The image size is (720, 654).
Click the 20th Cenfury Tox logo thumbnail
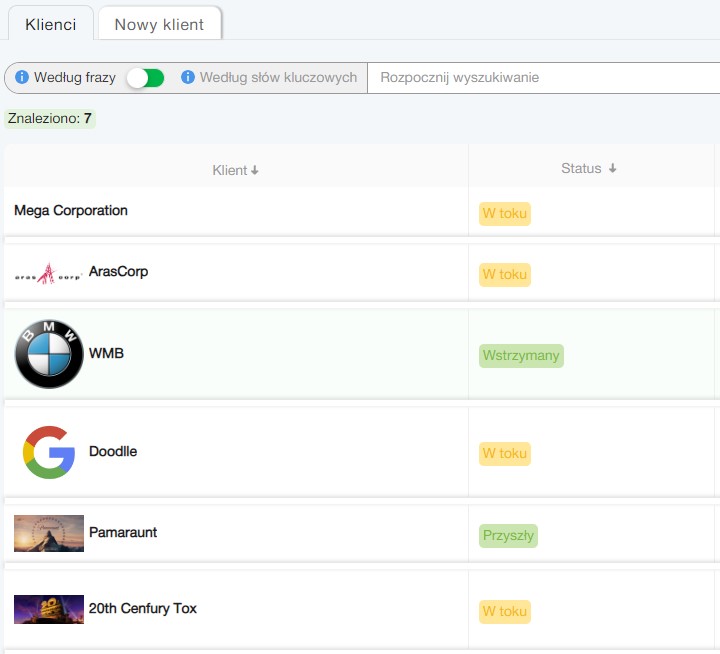49,609
